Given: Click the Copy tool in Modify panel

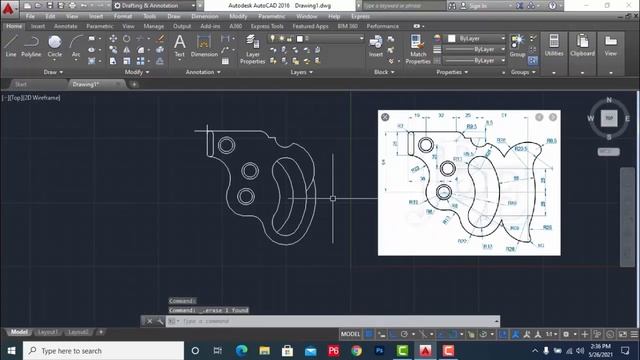Looking at the screenshot, I should 113,50.
